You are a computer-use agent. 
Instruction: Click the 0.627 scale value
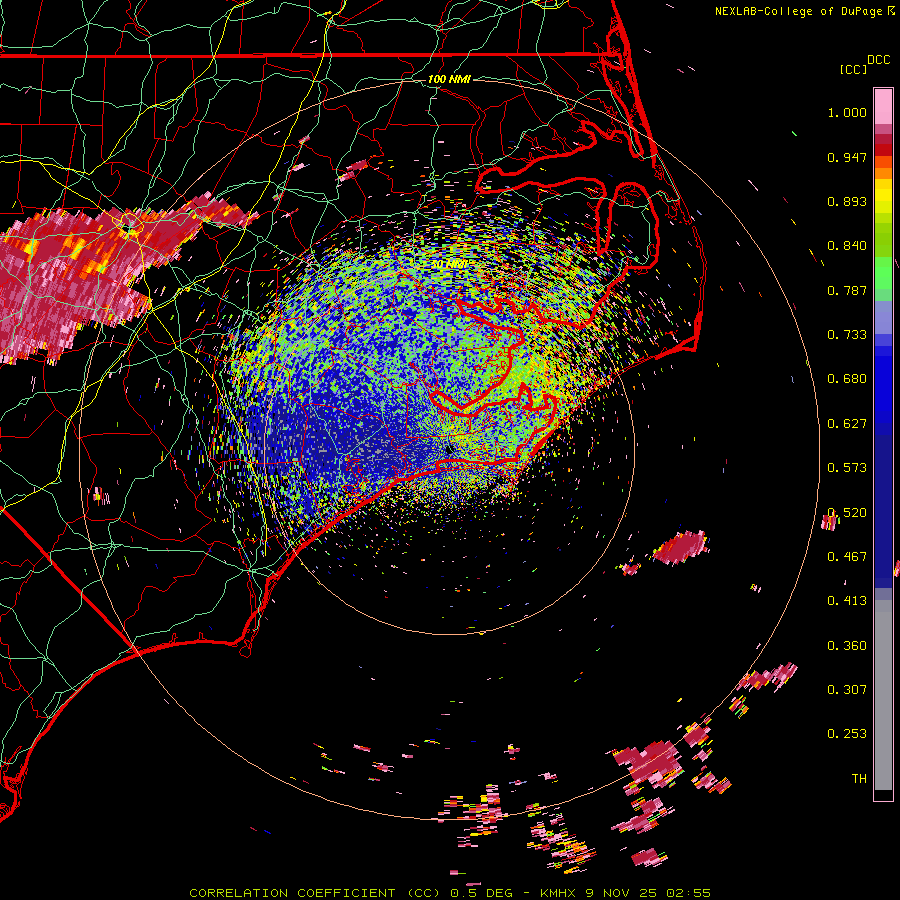pyautogui.click(x=847, y=424)
